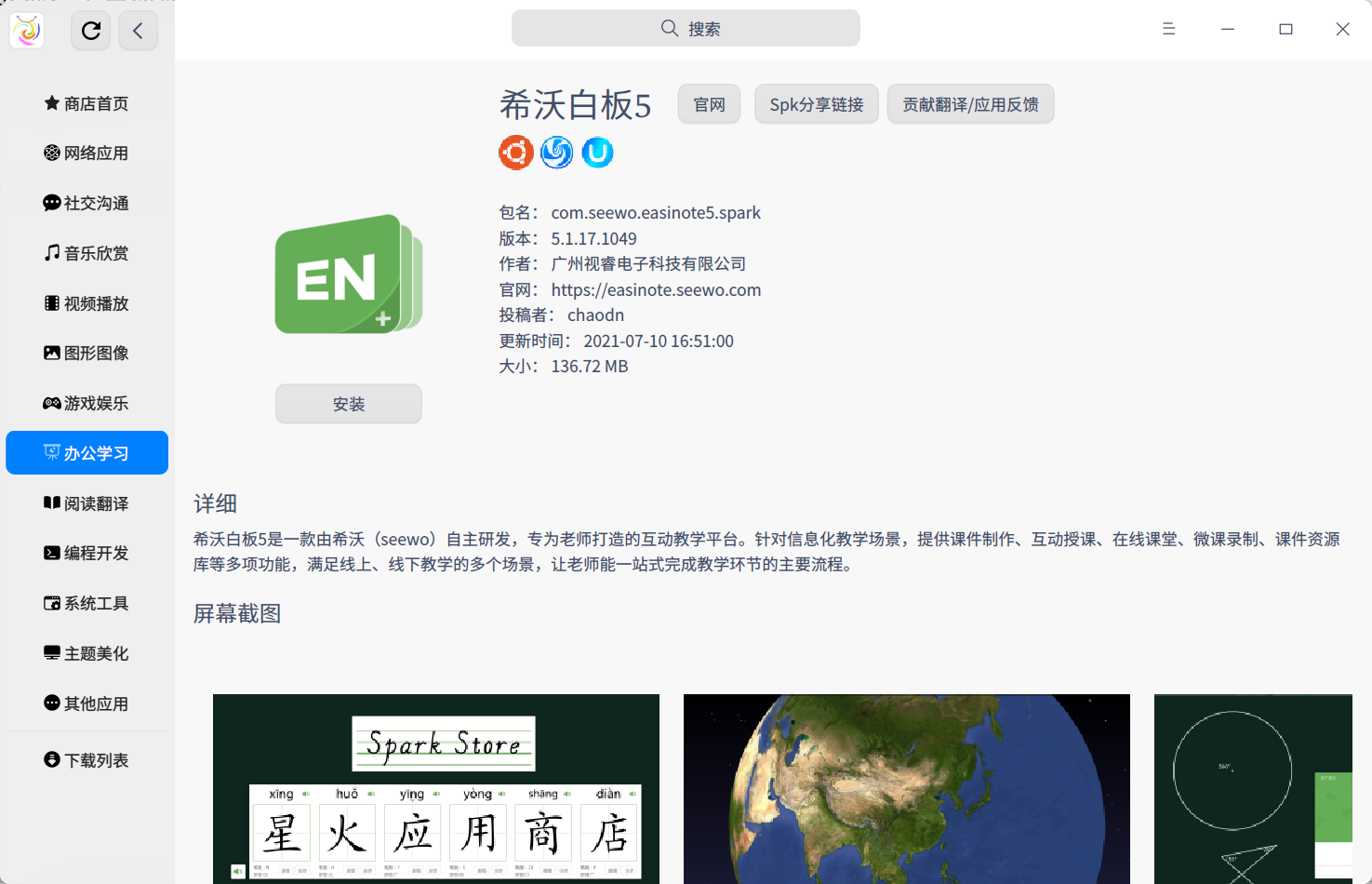Open the hamburger menu in title bar
1372x884 pixels.
(x=1169, y=29)
